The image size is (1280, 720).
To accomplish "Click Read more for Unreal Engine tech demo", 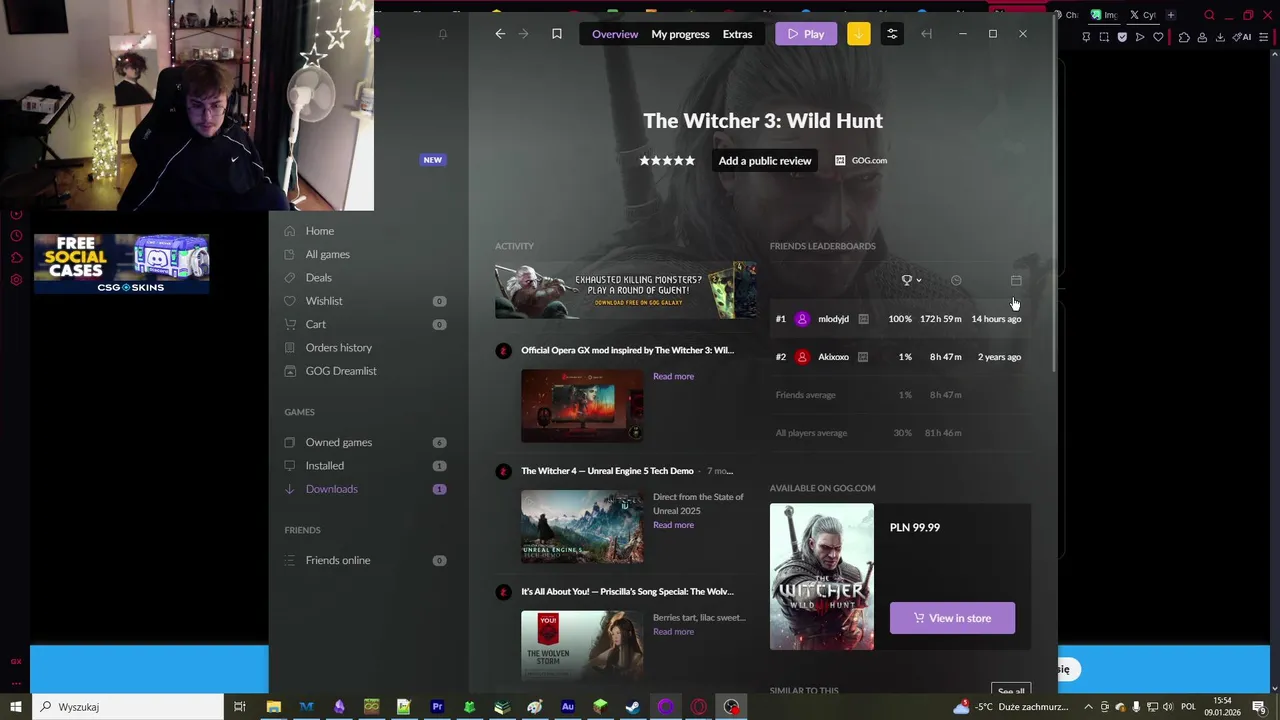I will tap(673, 525).
